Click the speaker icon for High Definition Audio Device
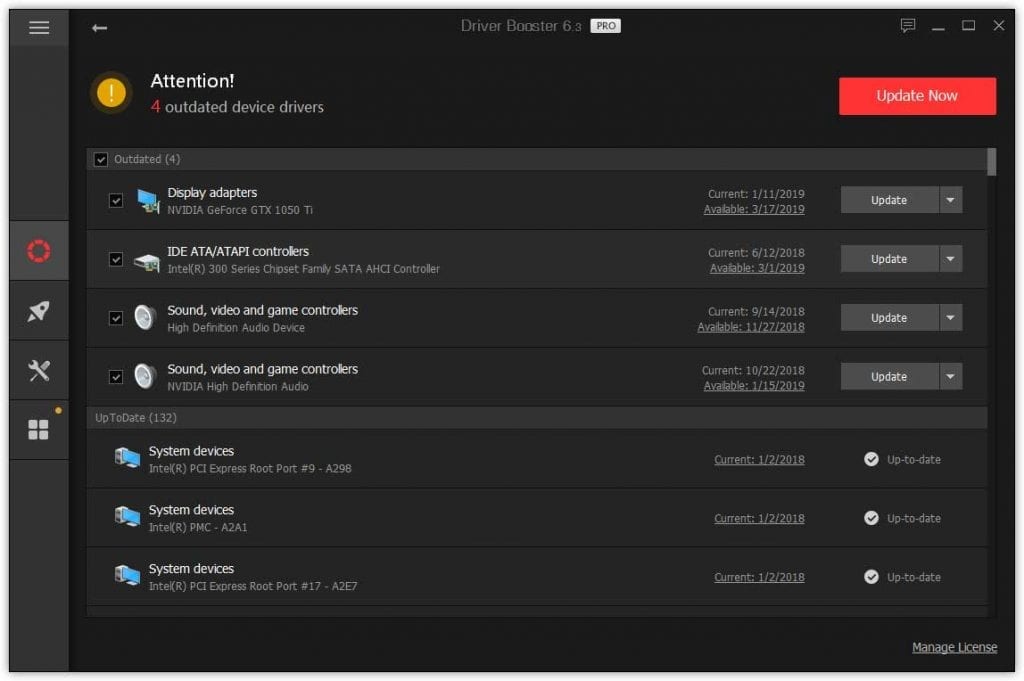The width and height of the screenshot is (1024, 681). 145,317
